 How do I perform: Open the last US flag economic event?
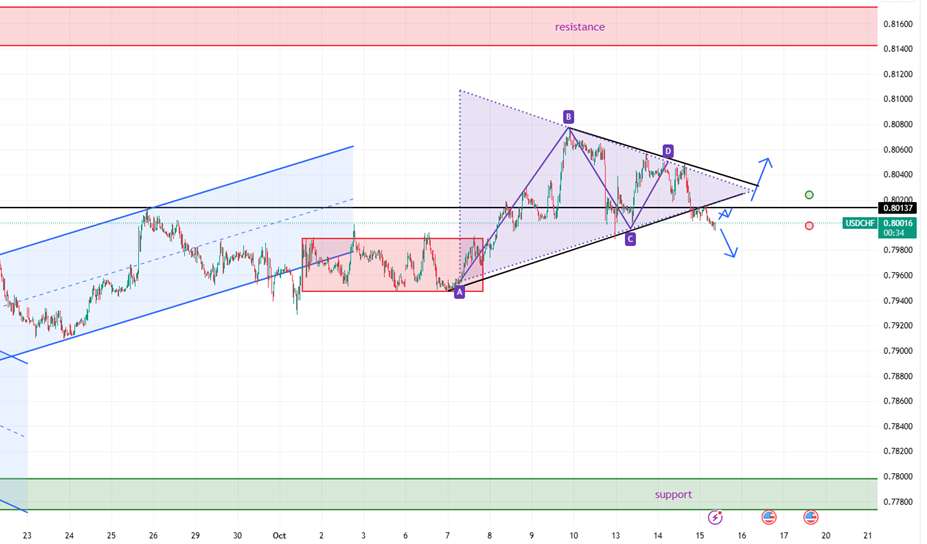pyautogui.click(x=811, y=517)
